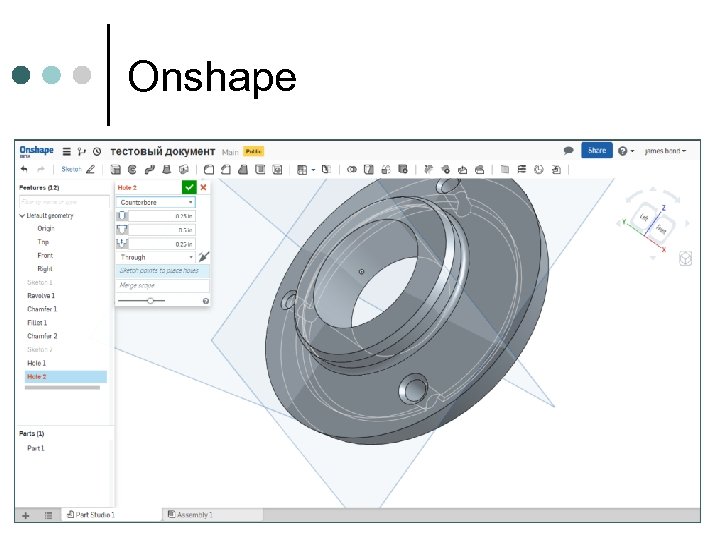
Task: Flip the hole direction arrow
Action: click(204, 257)
